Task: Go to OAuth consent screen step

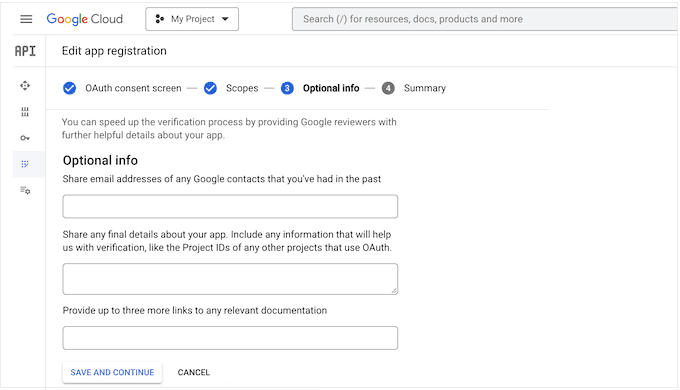Action: point(133,88)
